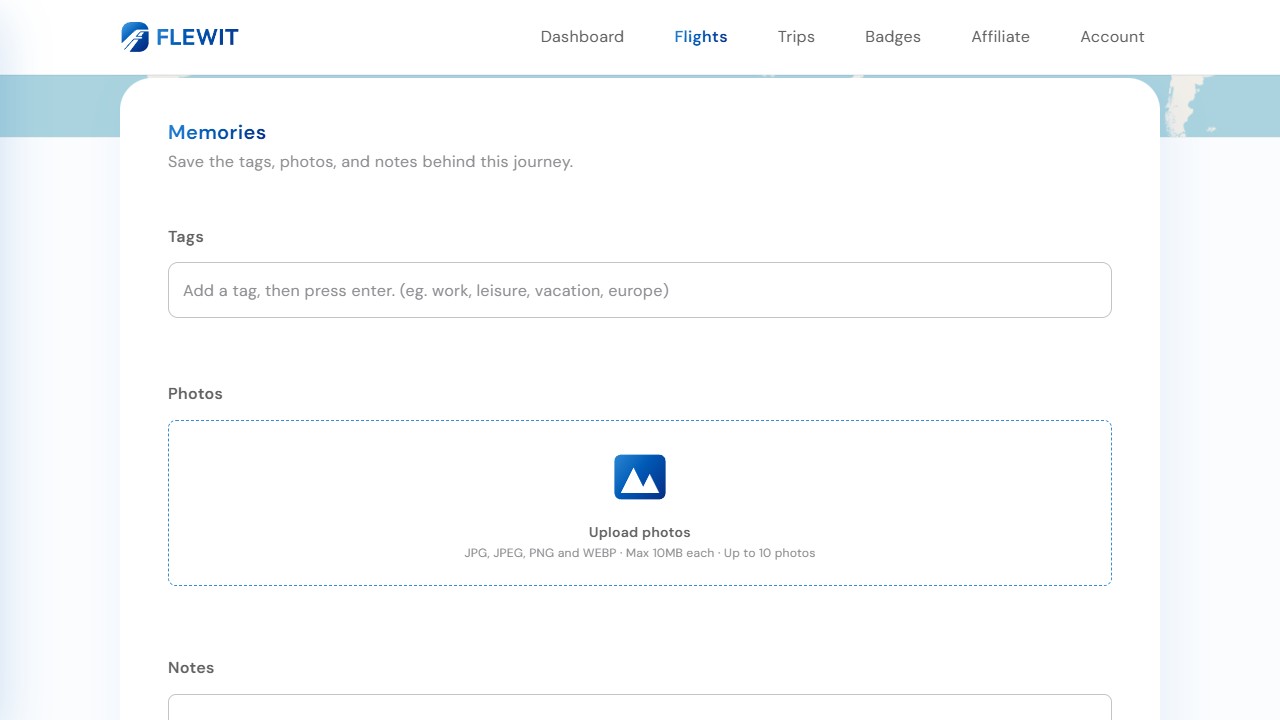Open the Dashboard nav item
This screenshot has height=720, width=1280.
click(582, 37)
